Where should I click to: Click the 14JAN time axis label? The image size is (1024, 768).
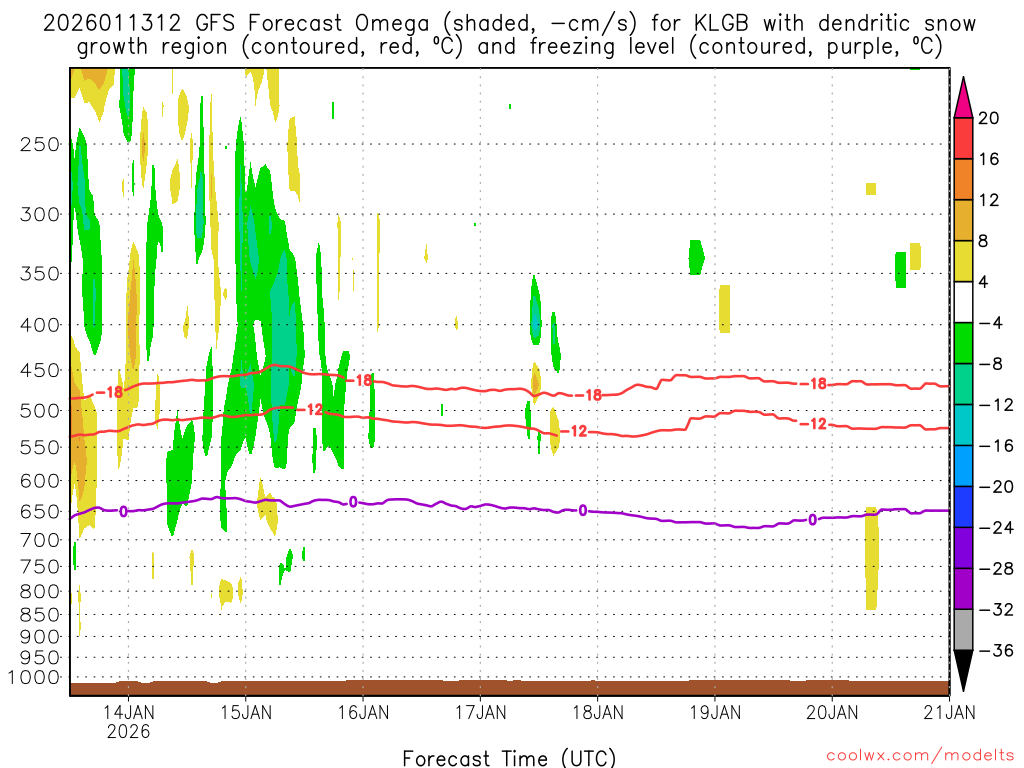point(129,712)
